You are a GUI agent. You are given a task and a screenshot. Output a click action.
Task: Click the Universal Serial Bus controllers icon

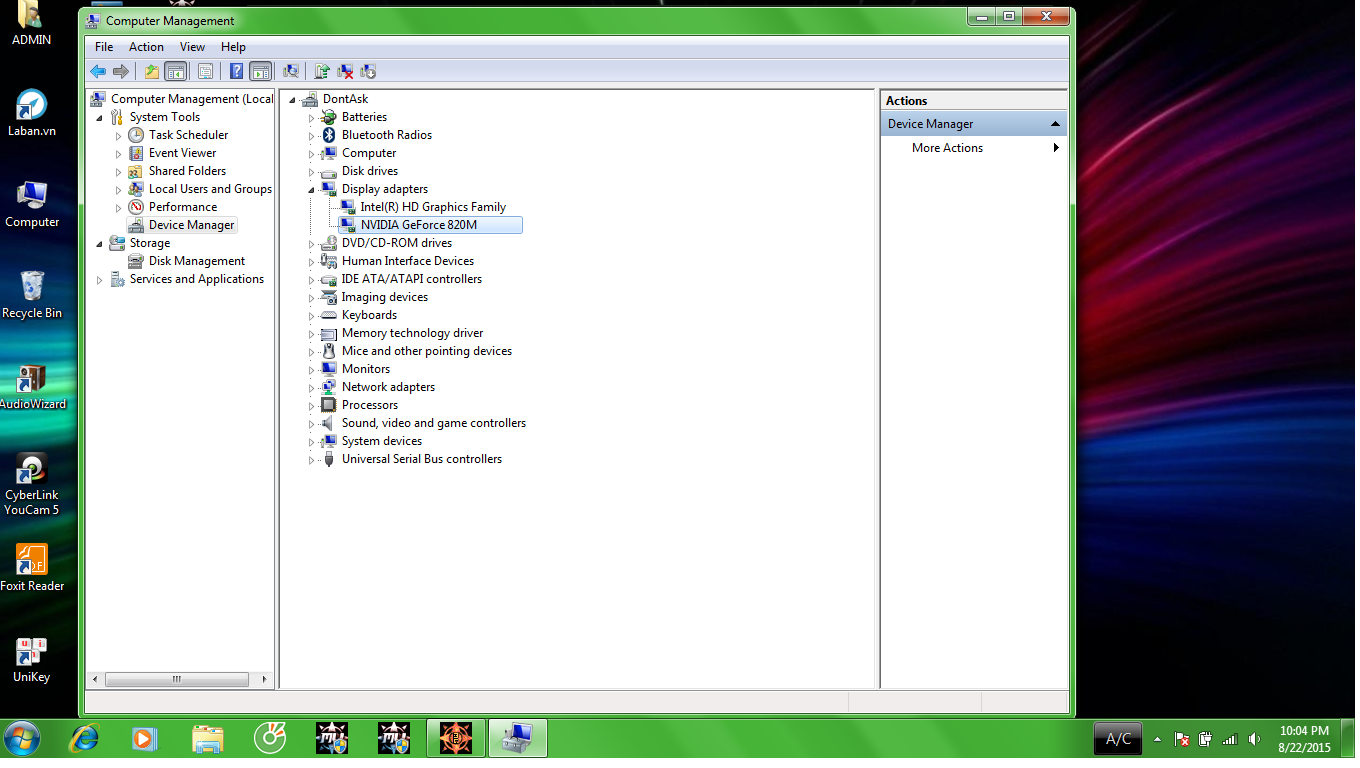pos(328,459)
